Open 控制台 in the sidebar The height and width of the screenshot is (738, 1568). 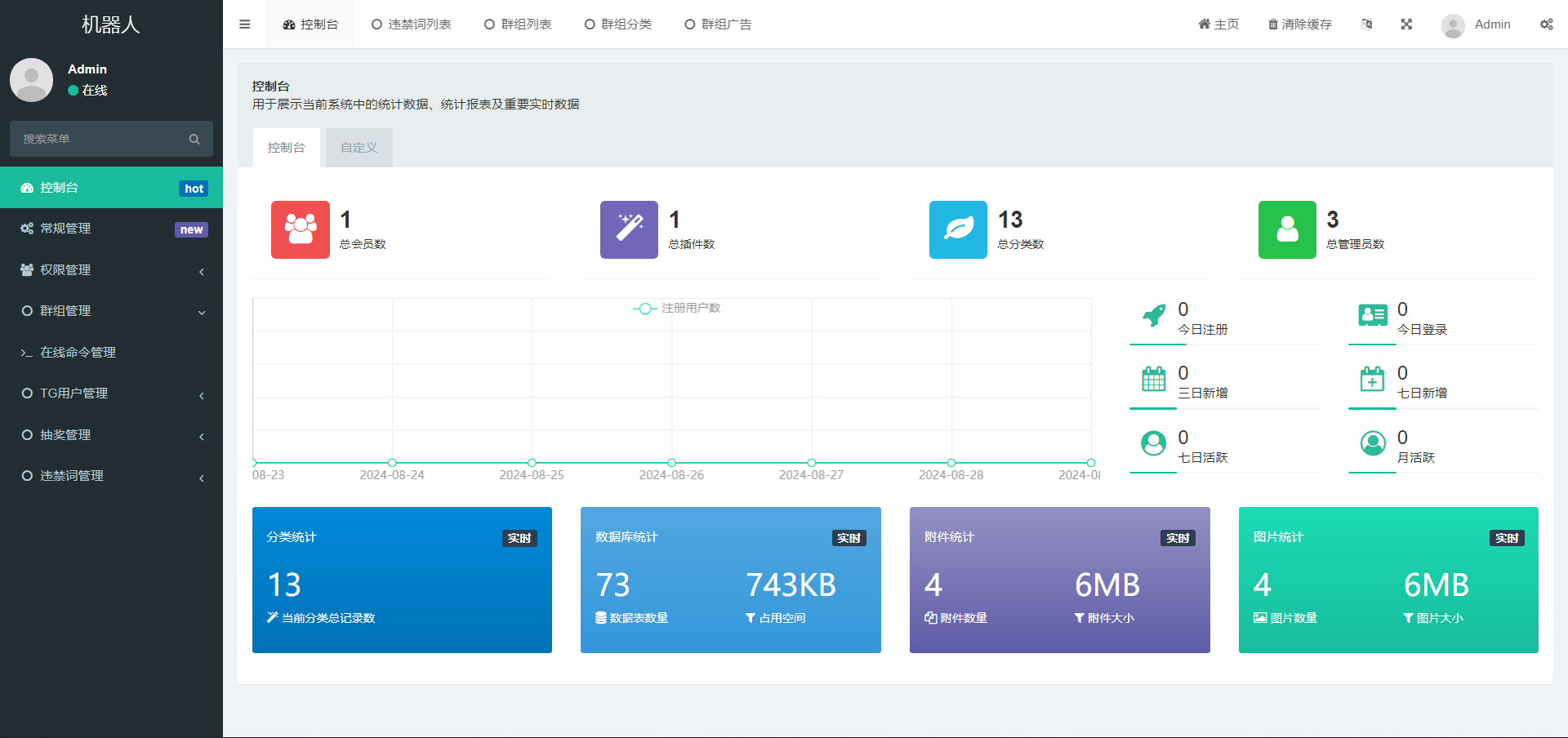tap(111, 188)
